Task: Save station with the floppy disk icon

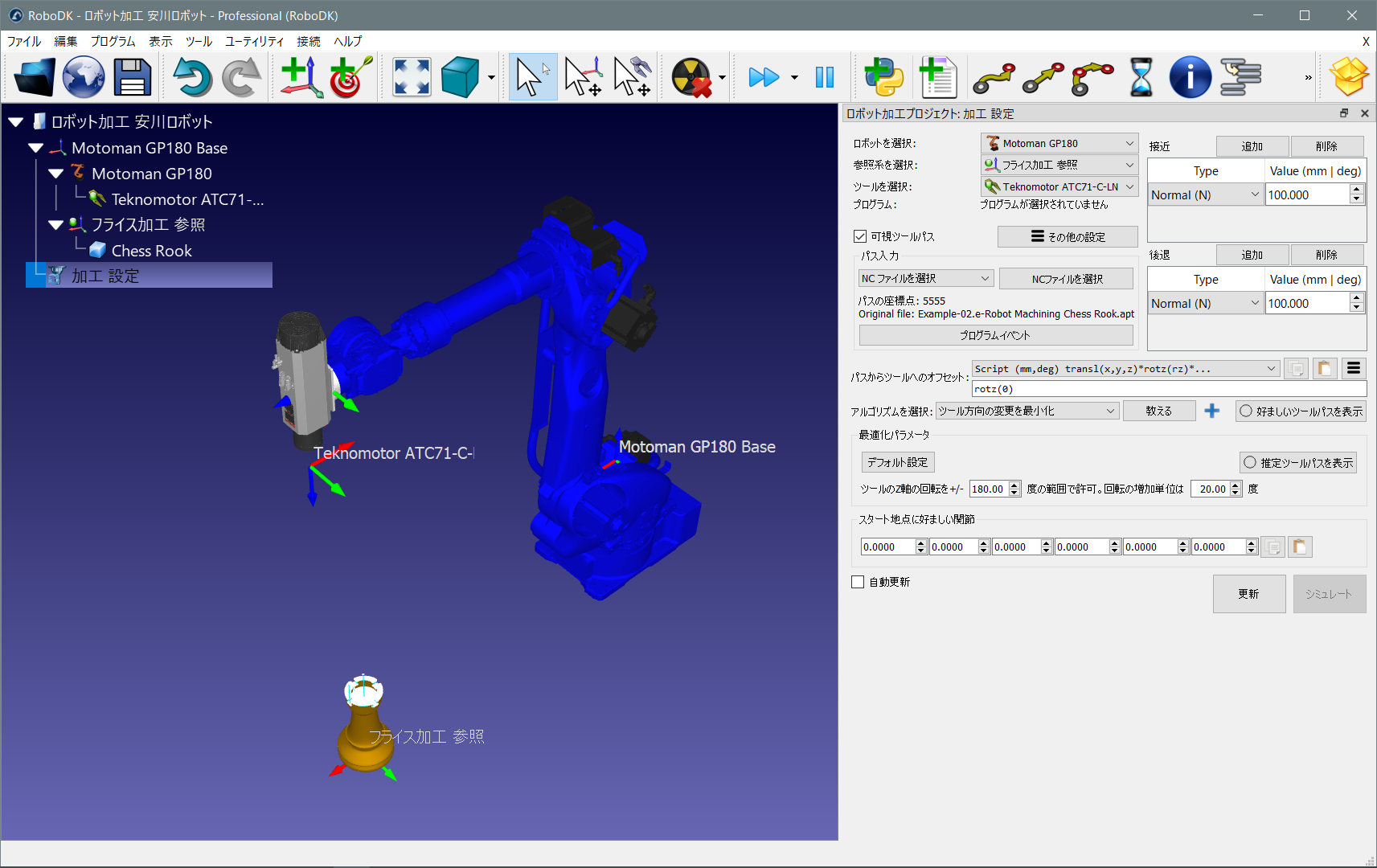Action: [133, 77]
